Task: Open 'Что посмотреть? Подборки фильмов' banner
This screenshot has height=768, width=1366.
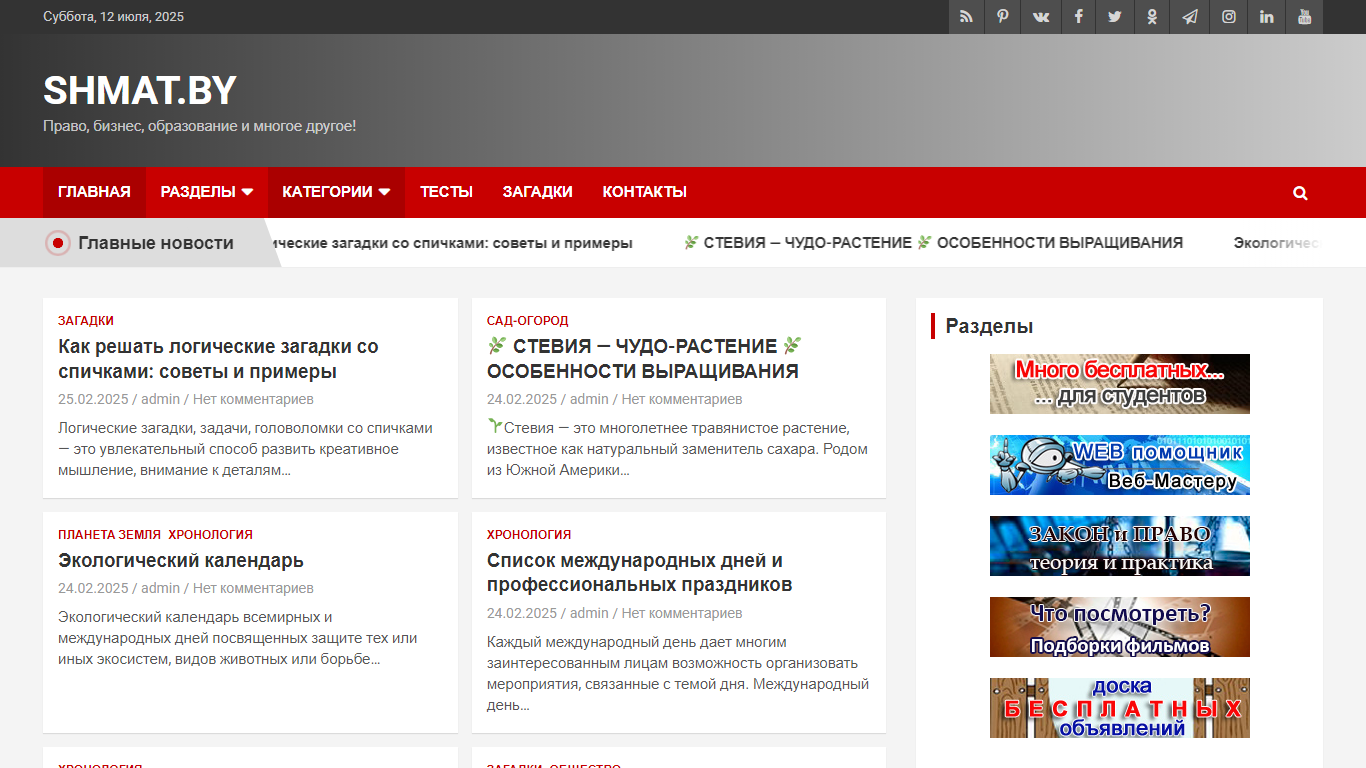Action: click(x=1119, y=627)
